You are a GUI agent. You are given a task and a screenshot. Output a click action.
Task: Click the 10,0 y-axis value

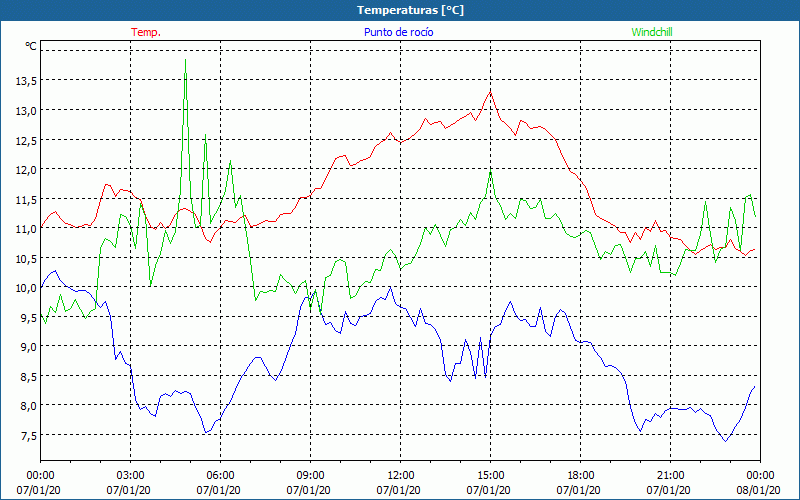point(26,288)
